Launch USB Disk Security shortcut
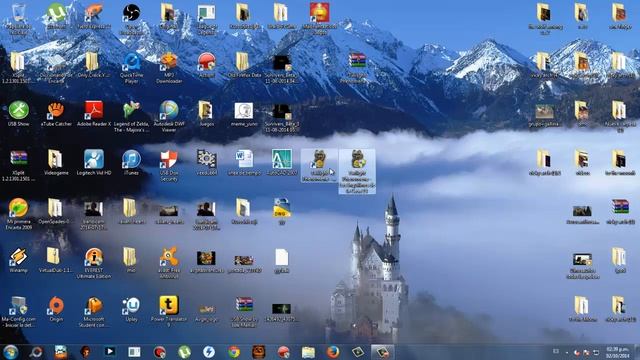640x360 pixels. tap(169, 165)
